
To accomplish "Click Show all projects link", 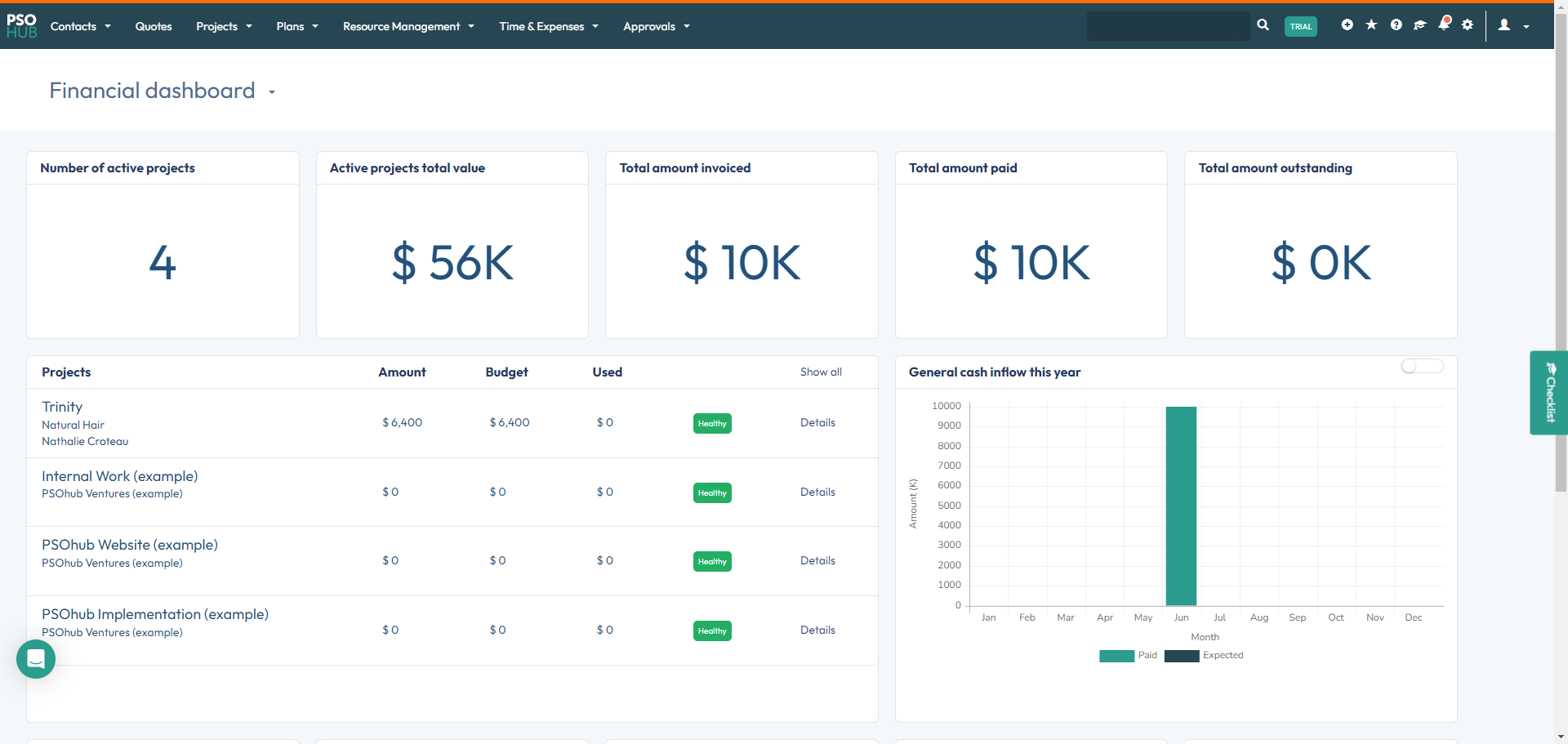I will point(821,372).
